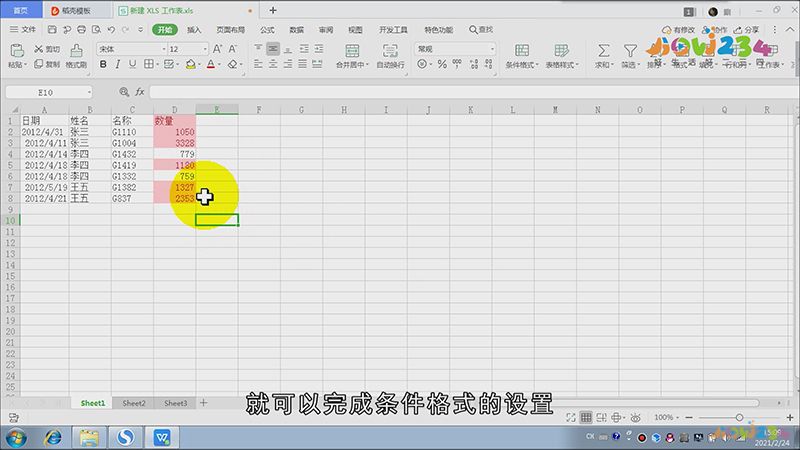The width and height of the screenshot is (800, 450).
Task: Select the Format Painter (格式刷) tool
Action: [76, 55]
